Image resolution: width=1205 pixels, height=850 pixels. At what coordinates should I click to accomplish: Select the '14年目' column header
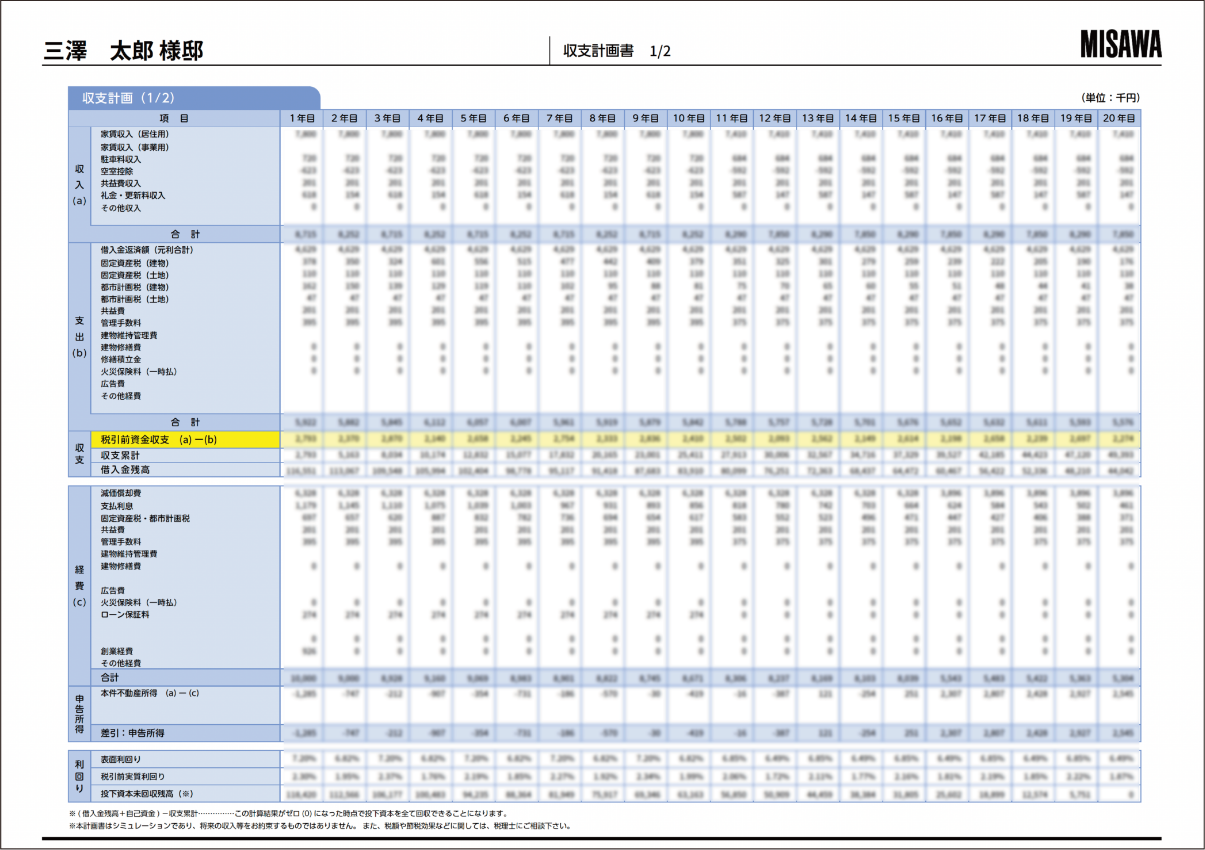861,118
